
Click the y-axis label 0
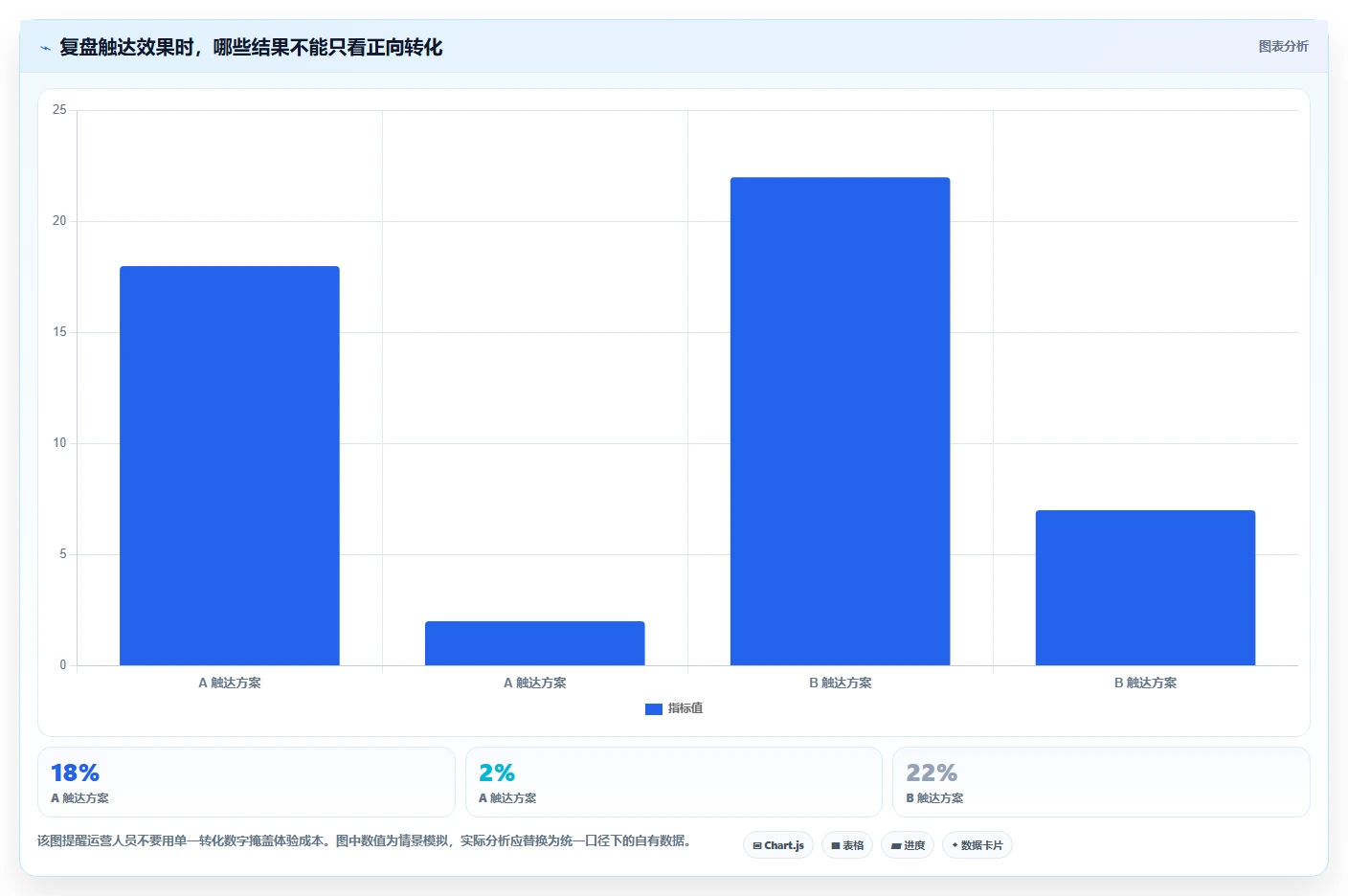(x=63, y=665)
